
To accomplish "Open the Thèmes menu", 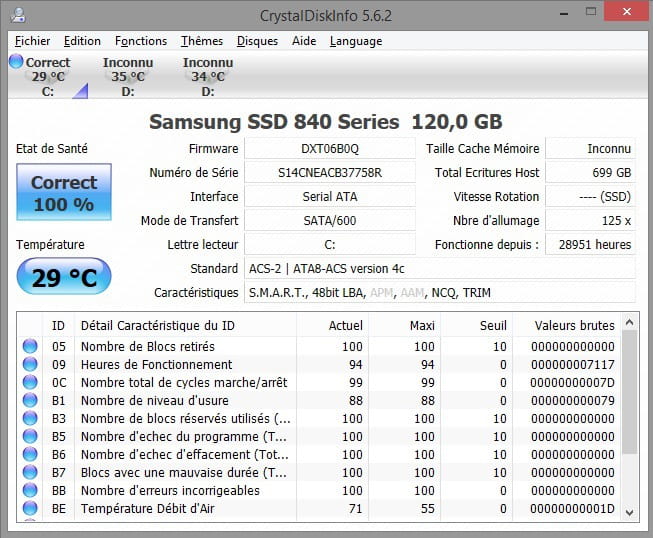I will pos(202,41).
